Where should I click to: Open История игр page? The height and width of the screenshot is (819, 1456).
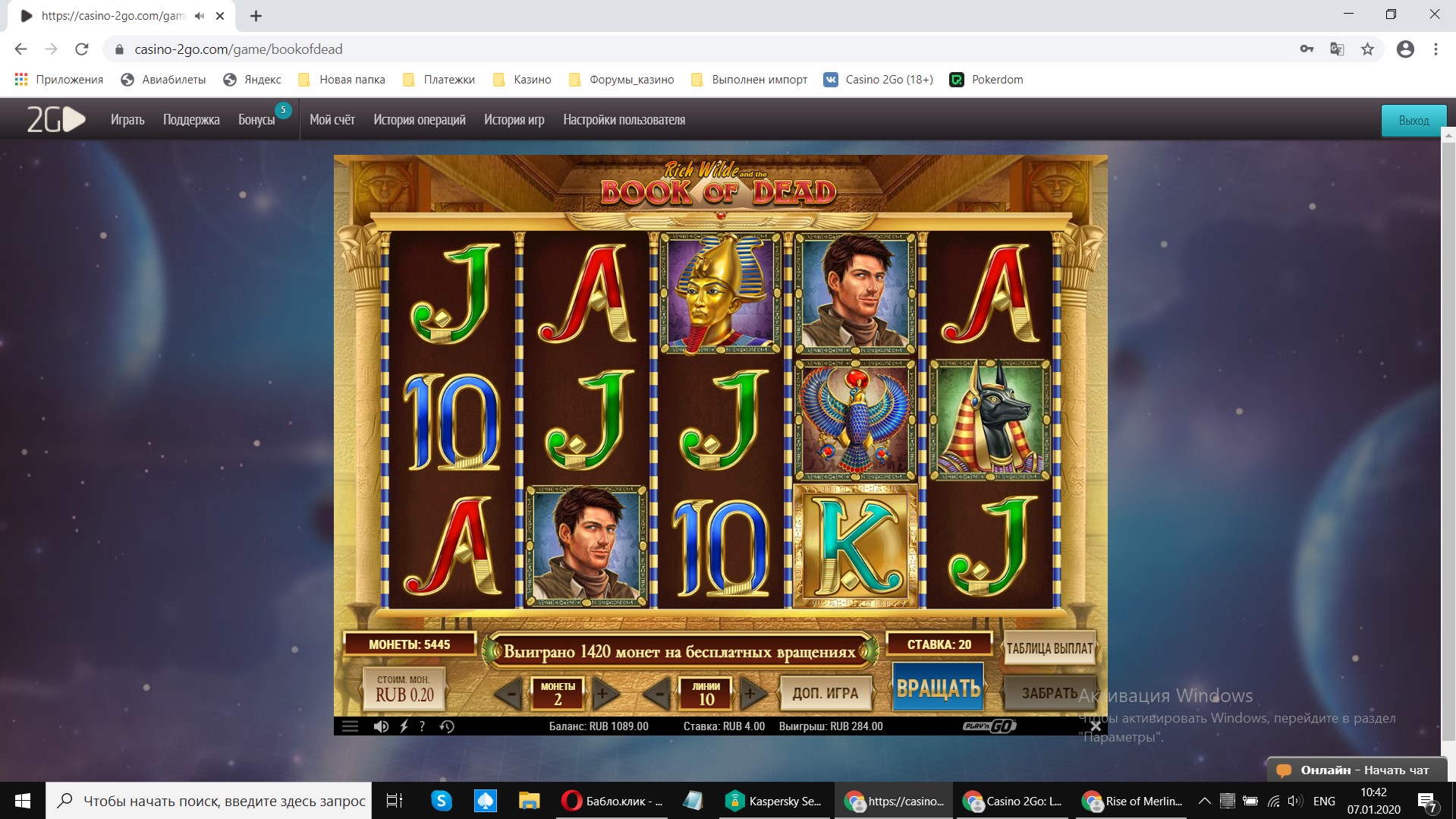point(514,120)
